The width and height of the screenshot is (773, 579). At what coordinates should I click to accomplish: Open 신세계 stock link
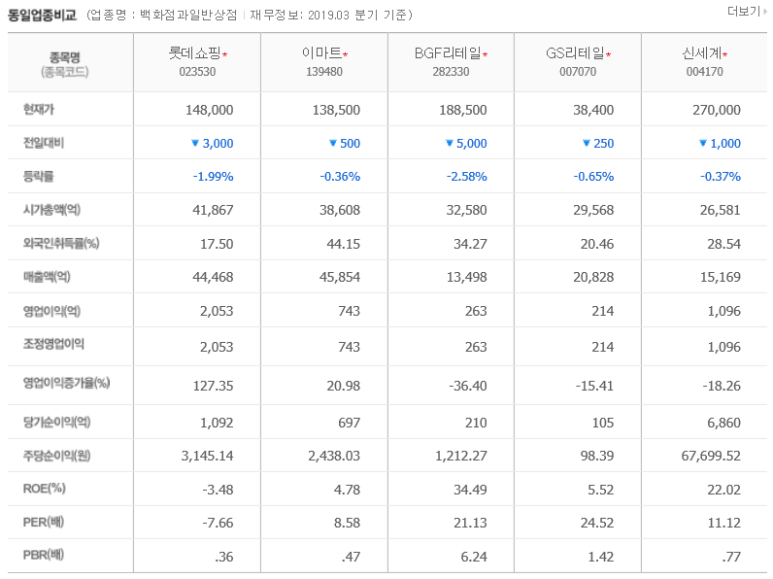point(703,53)
